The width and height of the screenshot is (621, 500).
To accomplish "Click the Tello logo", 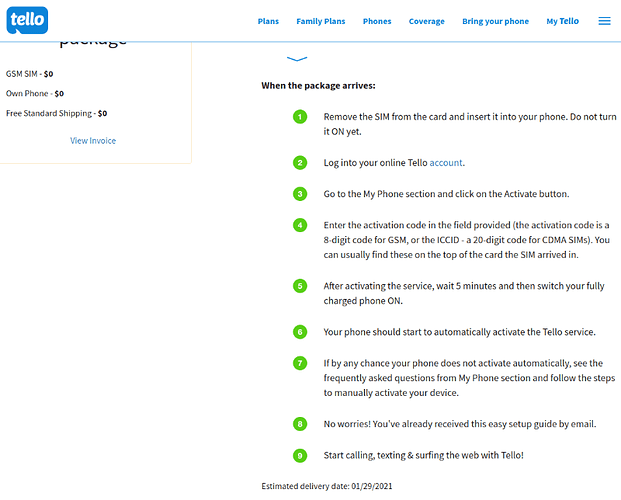I will 27,20.
